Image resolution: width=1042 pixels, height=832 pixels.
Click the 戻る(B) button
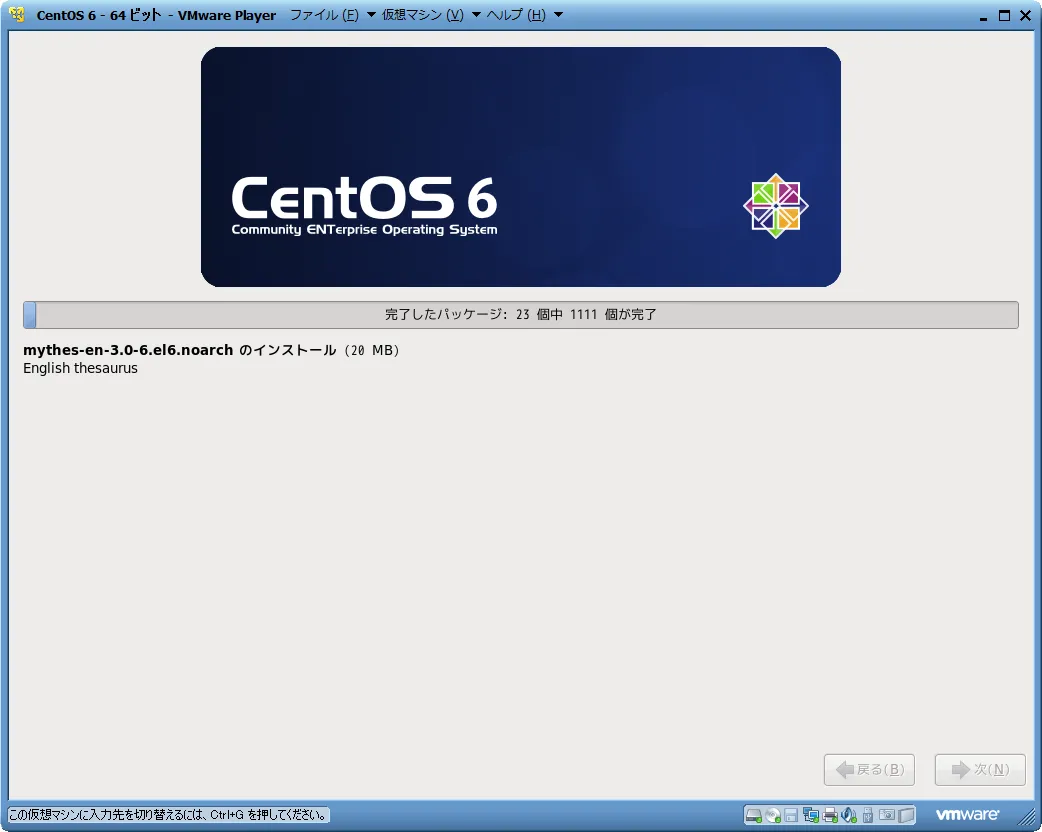[x=868, y=769]
